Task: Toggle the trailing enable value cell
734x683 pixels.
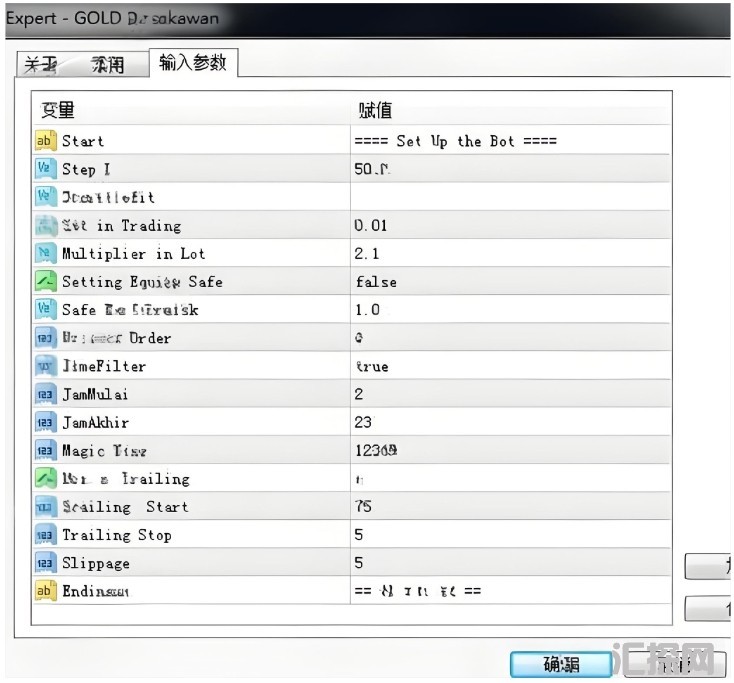Action: [x=360, y=479]
